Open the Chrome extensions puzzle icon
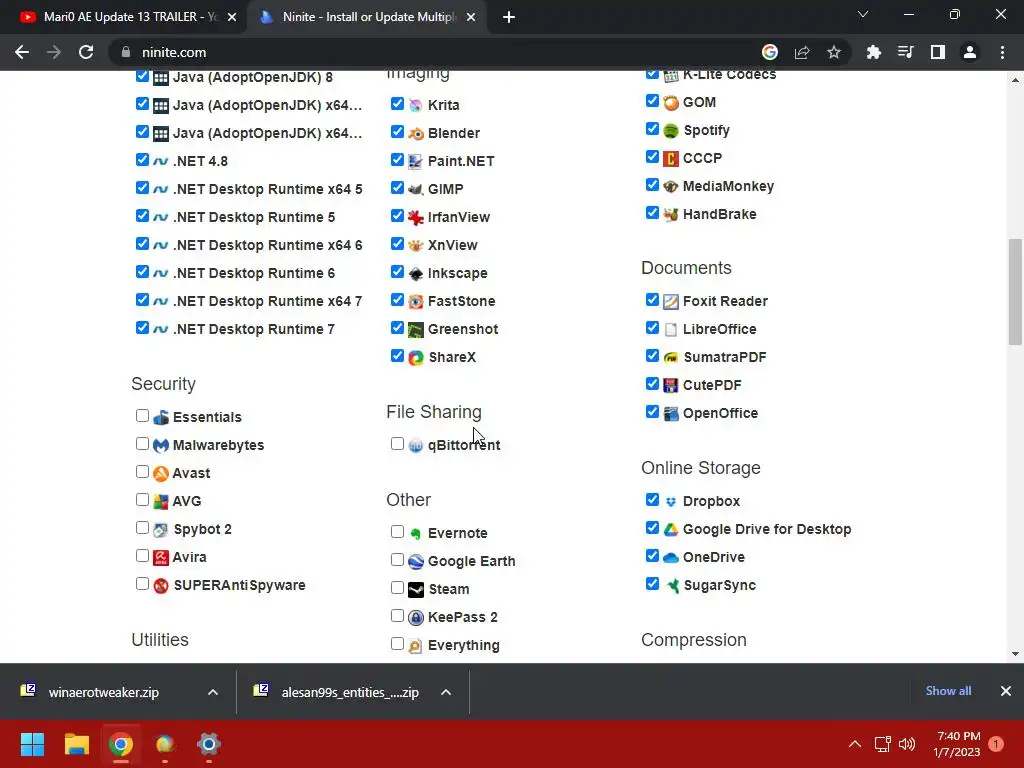This screenshot has height=768, width=1024. [x=873, y=52]
